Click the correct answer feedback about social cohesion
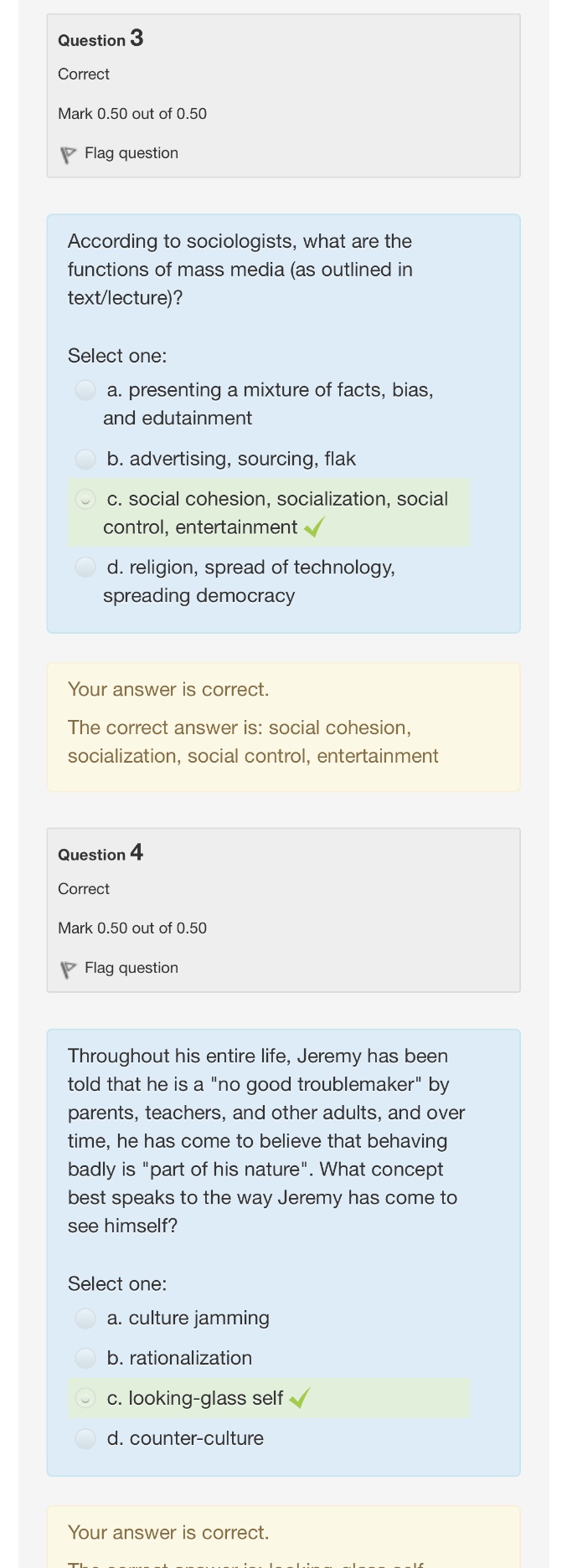This screenshot has height=1568, width=562. tap(252, 742)
